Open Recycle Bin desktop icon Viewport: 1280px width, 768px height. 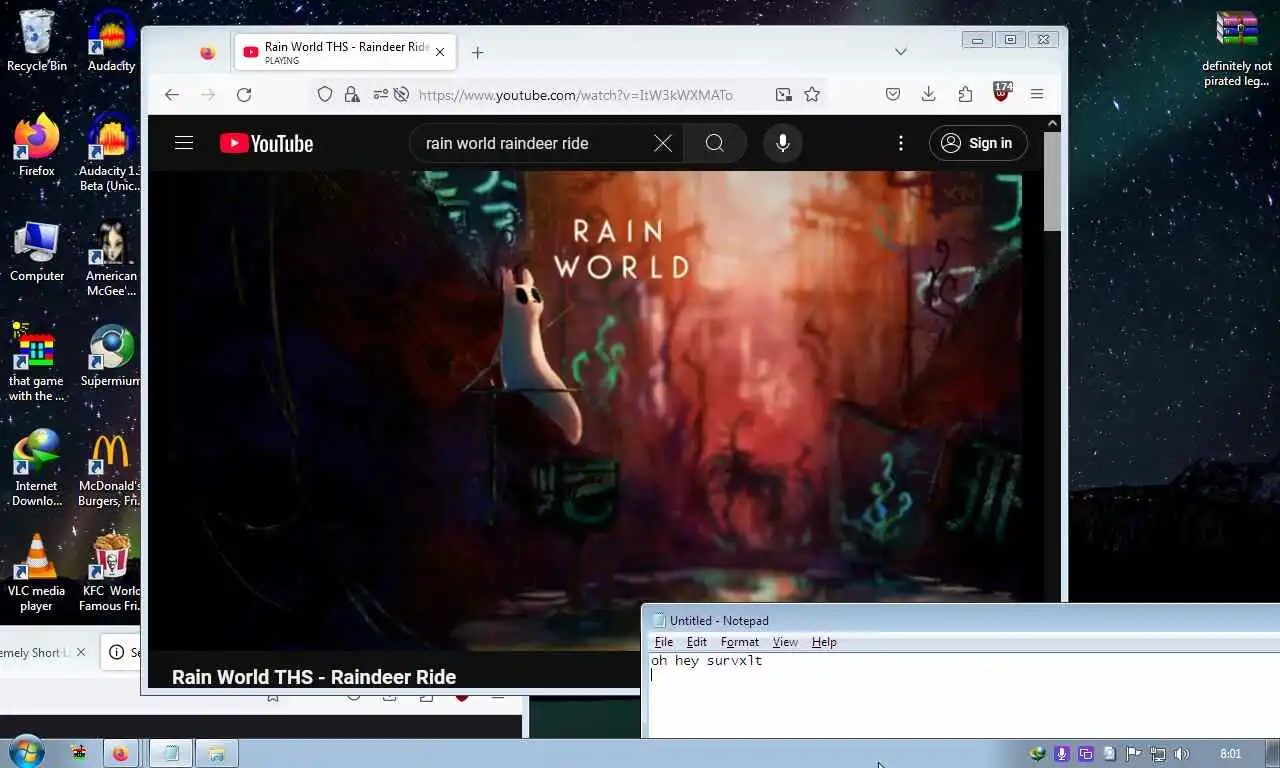coord(37,41)
